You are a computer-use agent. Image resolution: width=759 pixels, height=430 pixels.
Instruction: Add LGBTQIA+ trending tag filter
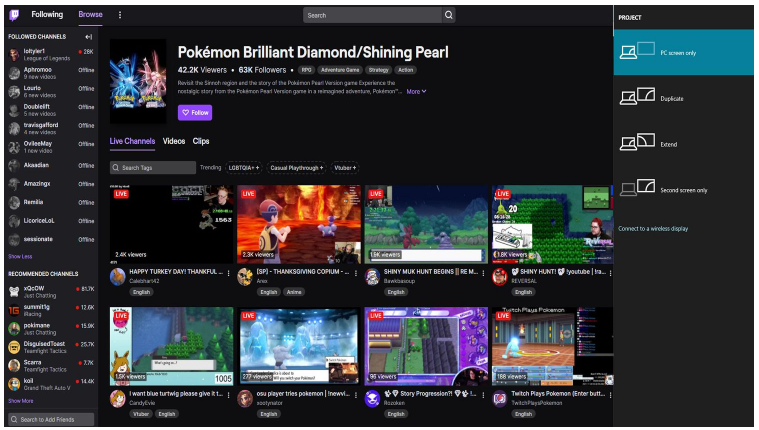243,168
